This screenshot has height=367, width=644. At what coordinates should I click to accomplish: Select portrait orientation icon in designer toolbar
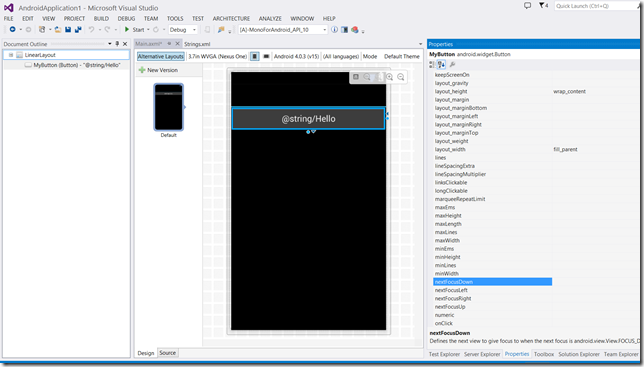(x=255, y=56)
